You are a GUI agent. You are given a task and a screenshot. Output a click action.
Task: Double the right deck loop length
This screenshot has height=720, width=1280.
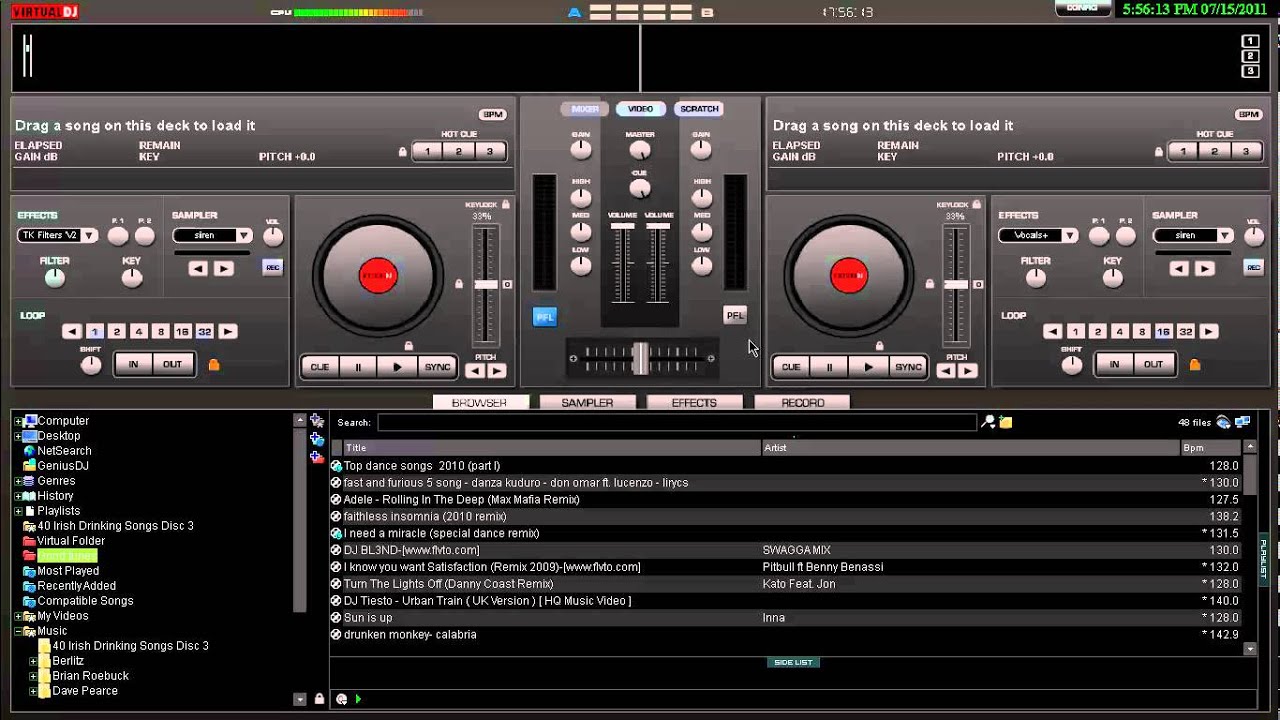tap(1209, 332)
